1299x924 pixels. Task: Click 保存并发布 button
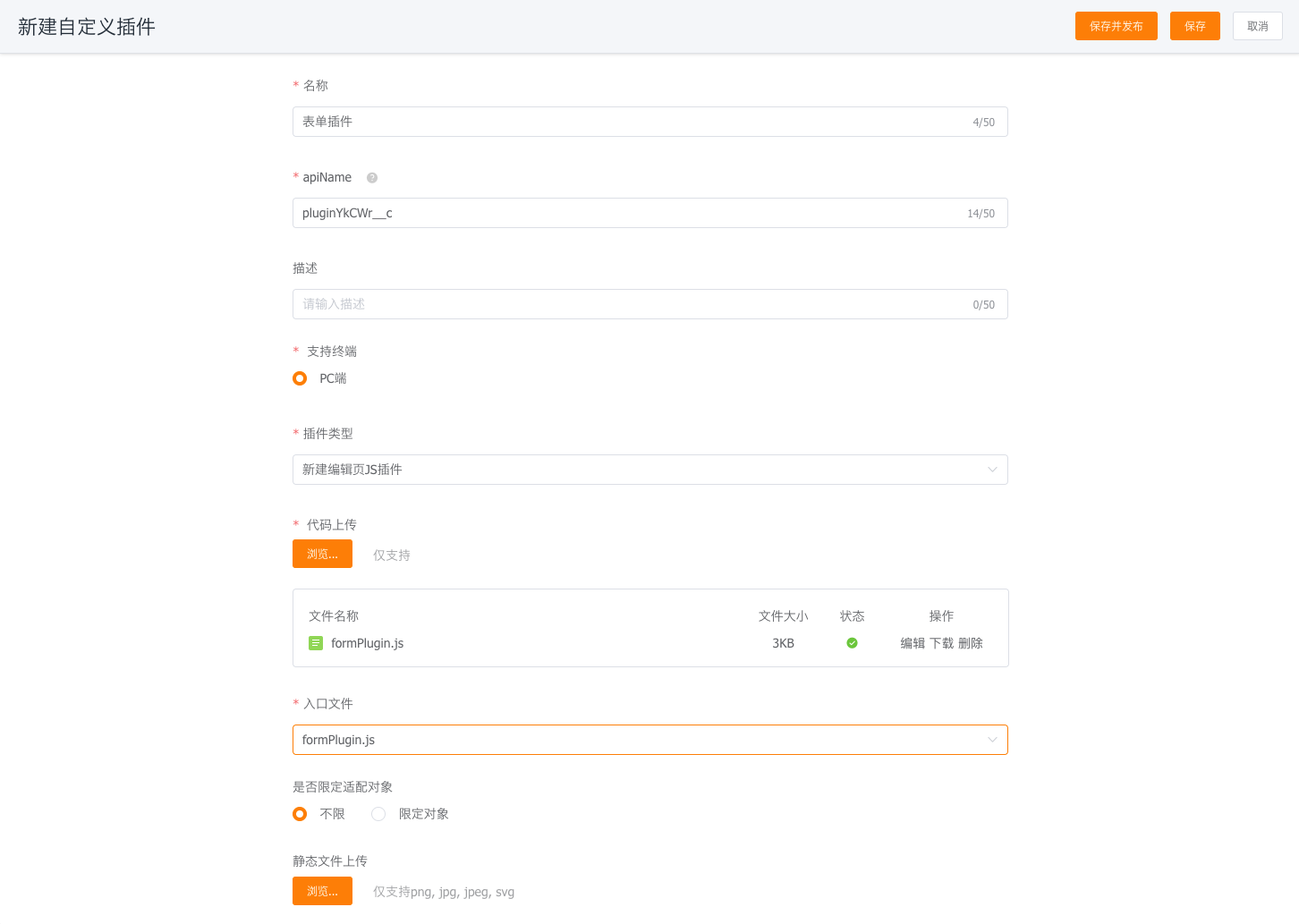tap(1116, 26)
